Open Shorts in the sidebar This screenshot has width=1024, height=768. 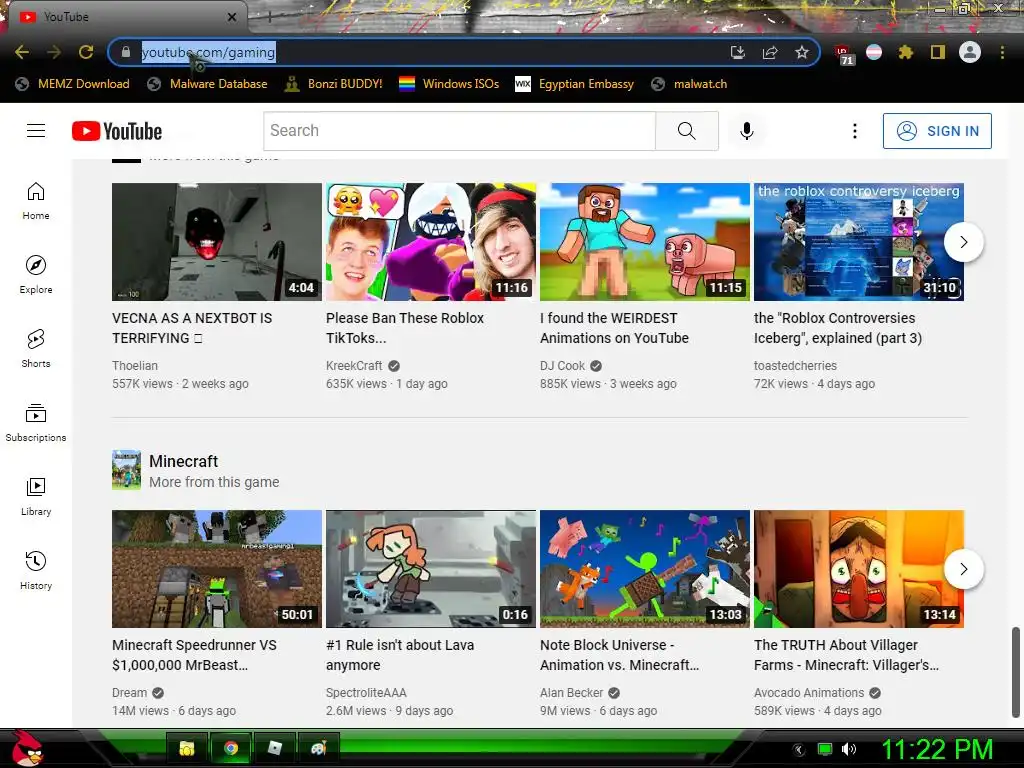[36, 349]
